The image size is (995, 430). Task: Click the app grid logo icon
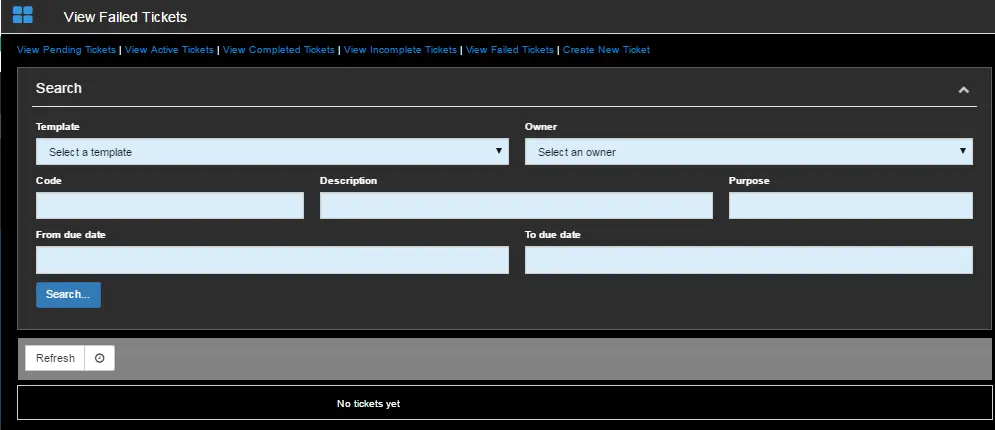pos(22,15)
